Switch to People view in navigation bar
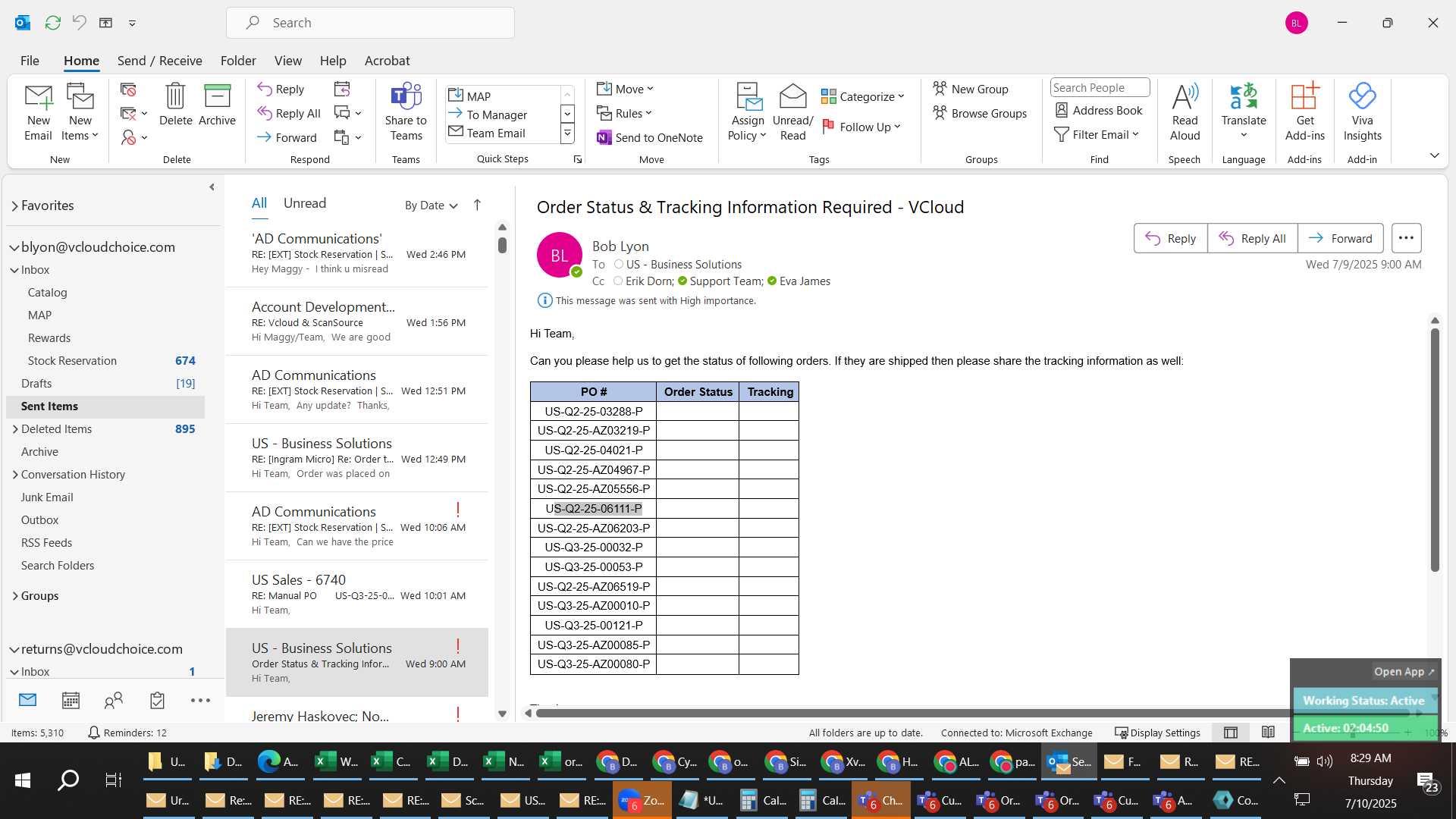Viewport: 1456px width, 819px height. [x=114, y=701]
